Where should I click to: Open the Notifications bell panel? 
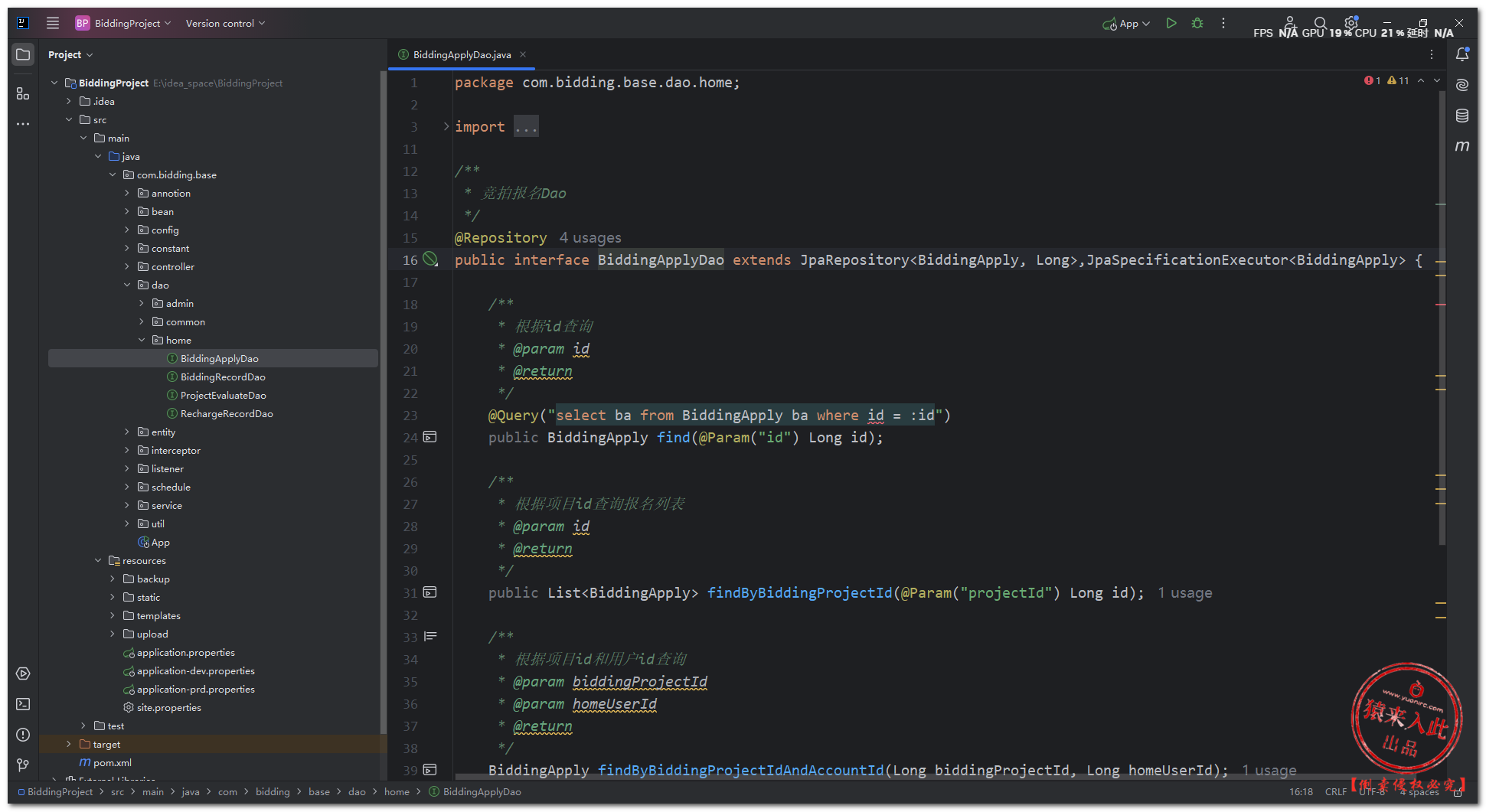click(x=1462, y=54)
